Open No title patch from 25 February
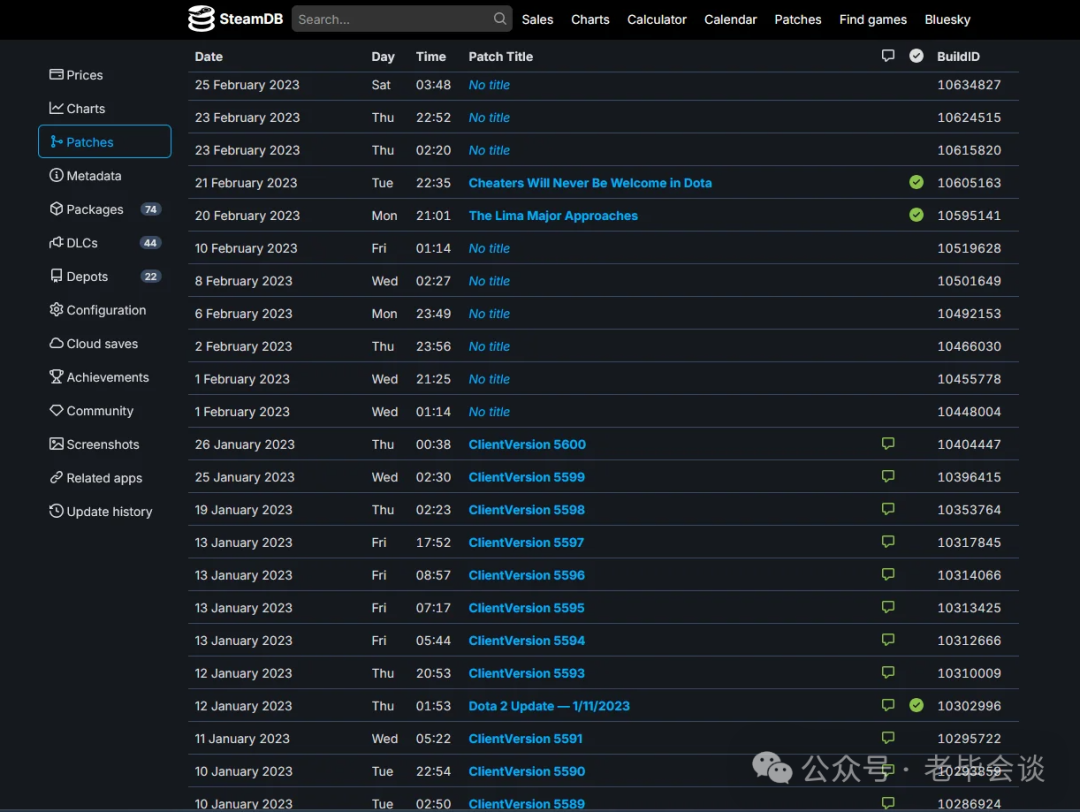The height and width of the screenshot is (812, 1080). [x=489, y=85]
